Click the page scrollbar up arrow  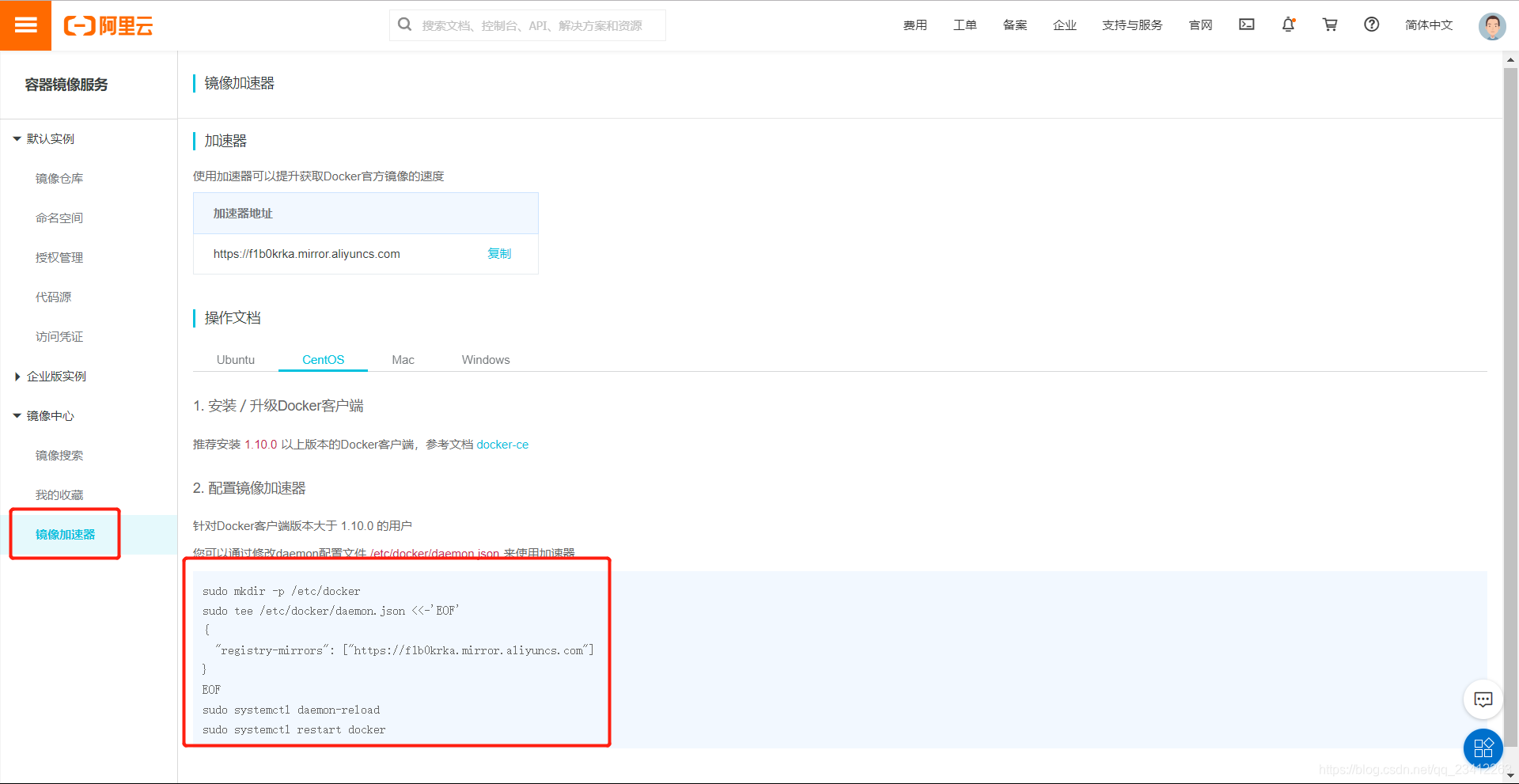1510,59
